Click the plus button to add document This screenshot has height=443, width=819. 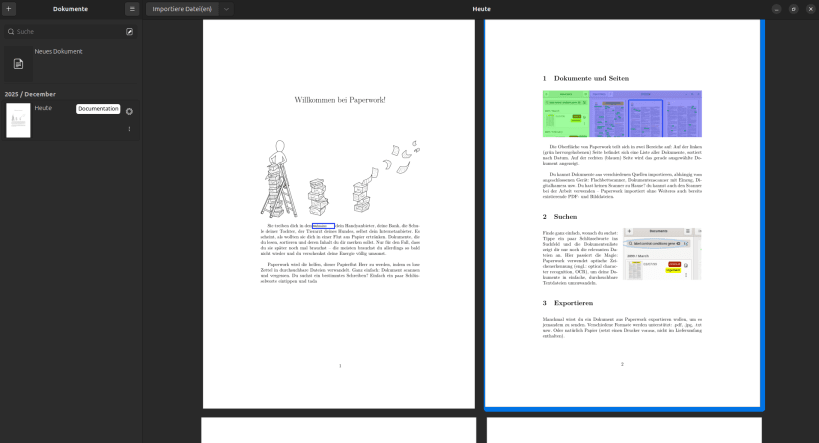click(8, 9)
